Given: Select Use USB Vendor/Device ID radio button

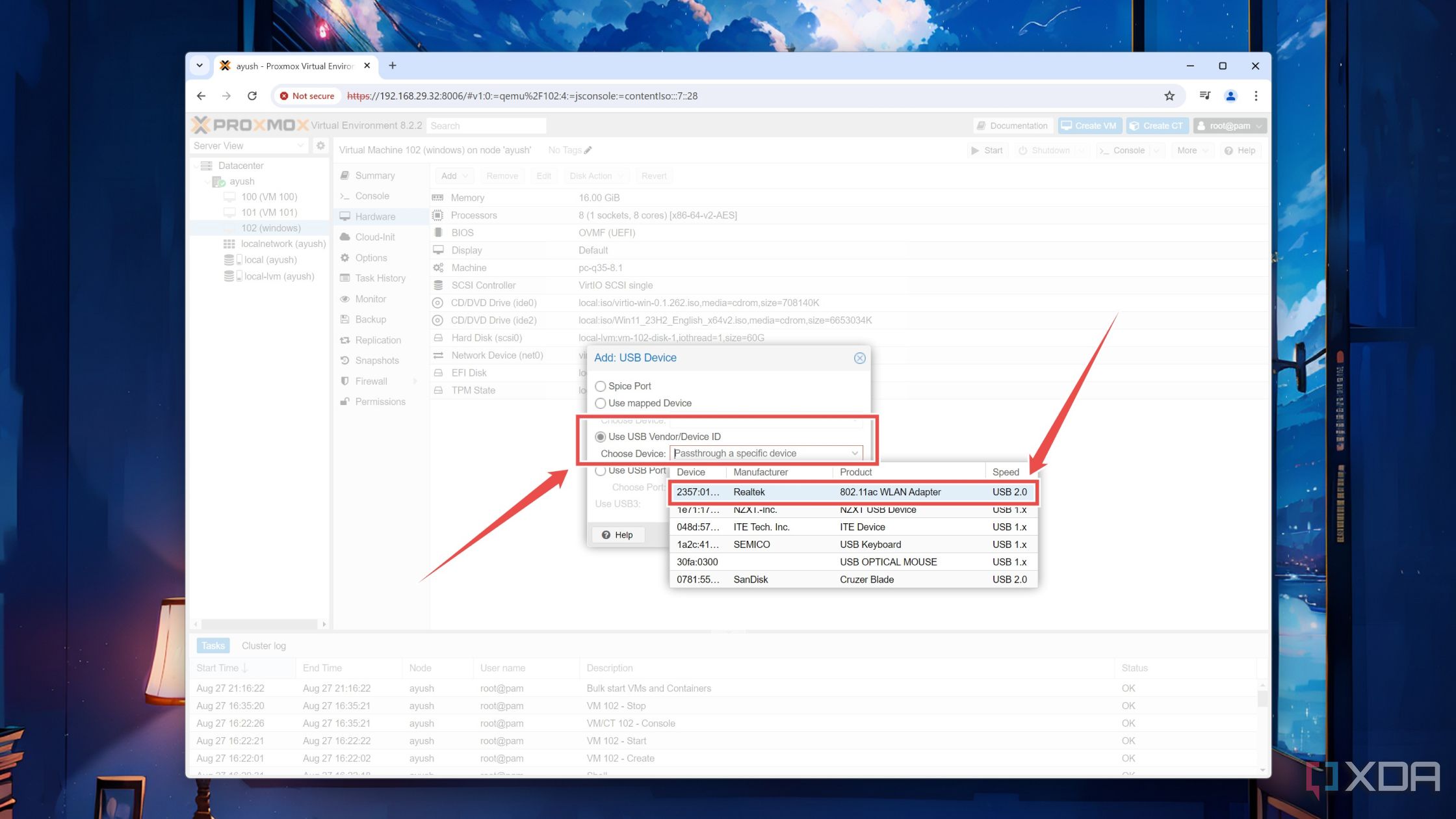Looking at the screenshot, I should point(600,436).
